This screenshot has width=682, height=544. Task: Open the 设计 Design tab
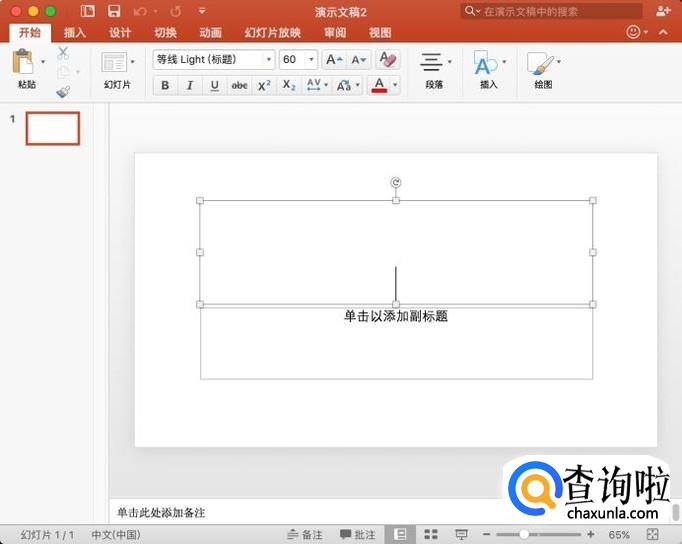(120, 33)
